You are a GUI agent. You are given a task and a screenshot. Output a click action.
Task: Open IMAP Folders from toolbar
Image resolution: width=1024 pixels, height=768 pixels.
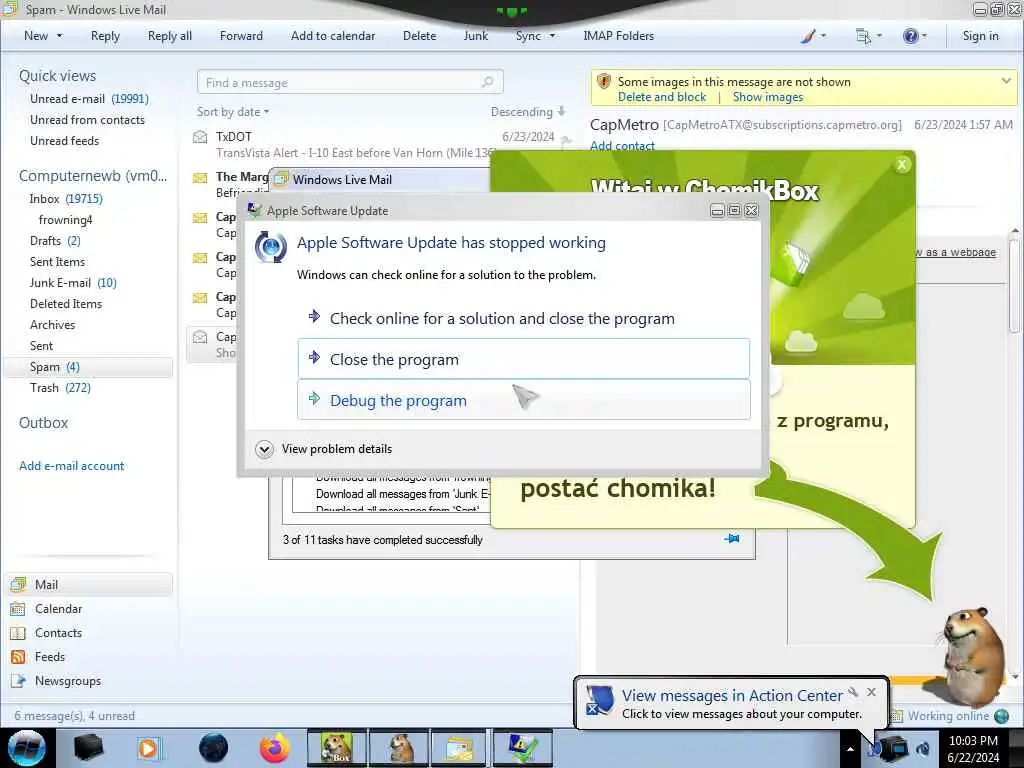[x=618, y=36]
